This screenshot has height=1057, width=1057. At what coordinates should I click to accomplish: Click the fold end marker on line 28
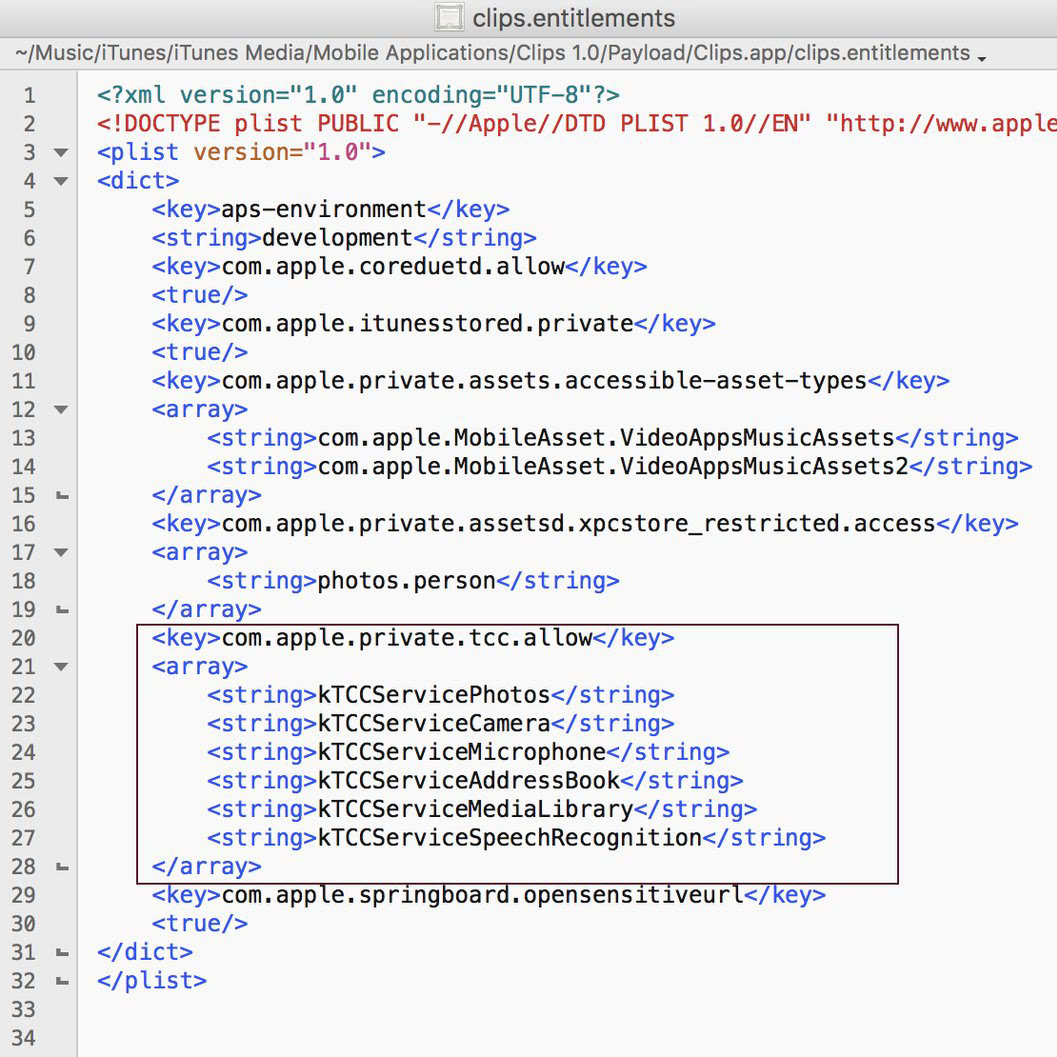click(62, 868)
